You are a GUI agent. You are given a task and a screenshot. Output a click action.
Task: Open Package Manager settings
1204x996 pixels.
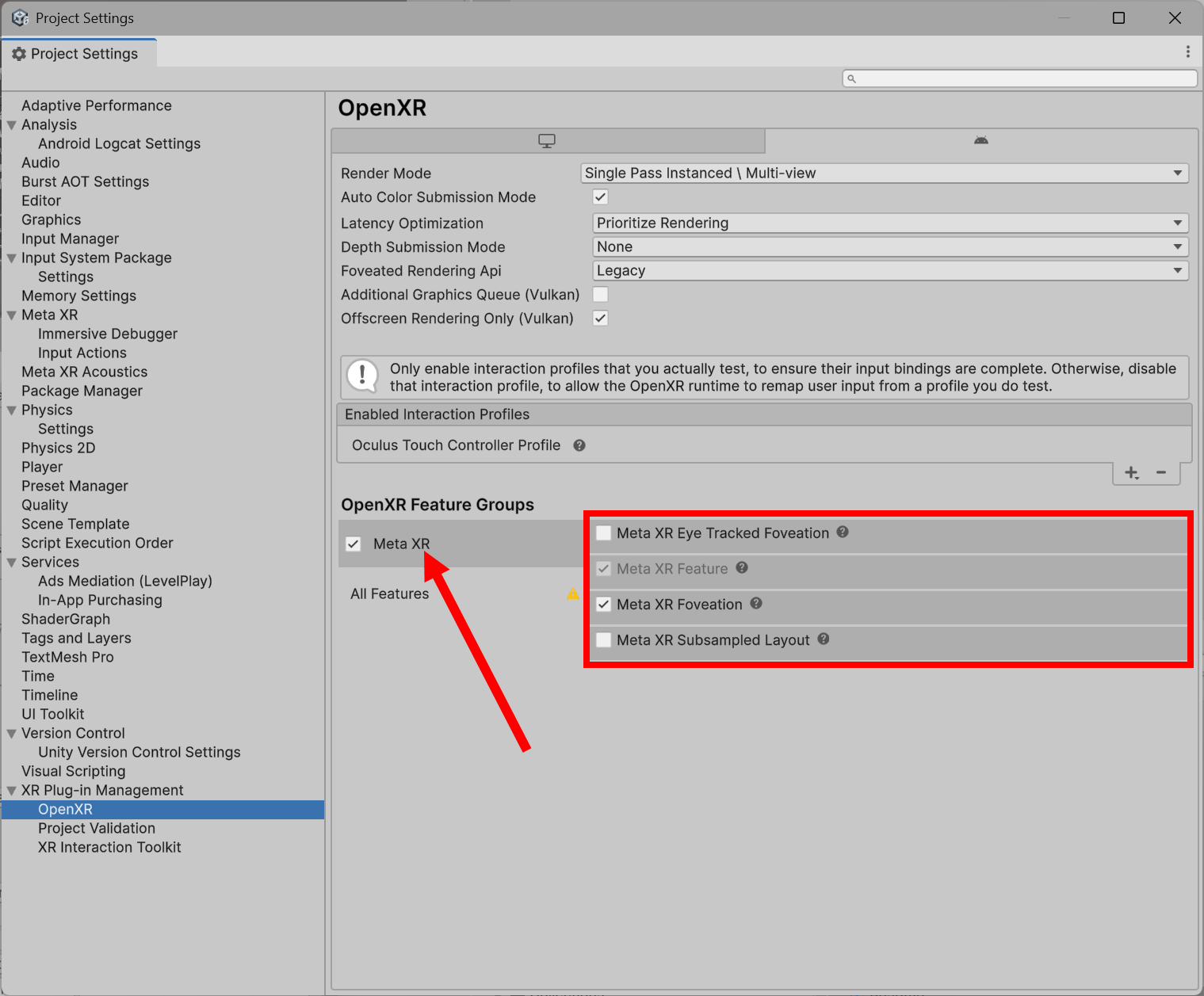point(82,391)
